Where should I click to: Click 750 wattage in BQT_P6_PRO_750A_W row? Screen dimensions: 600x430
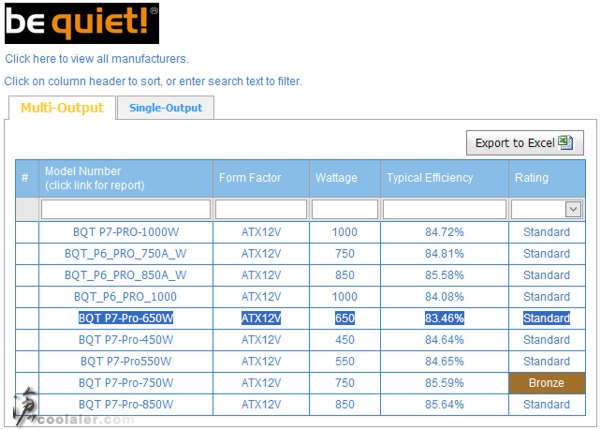point(345,254)
